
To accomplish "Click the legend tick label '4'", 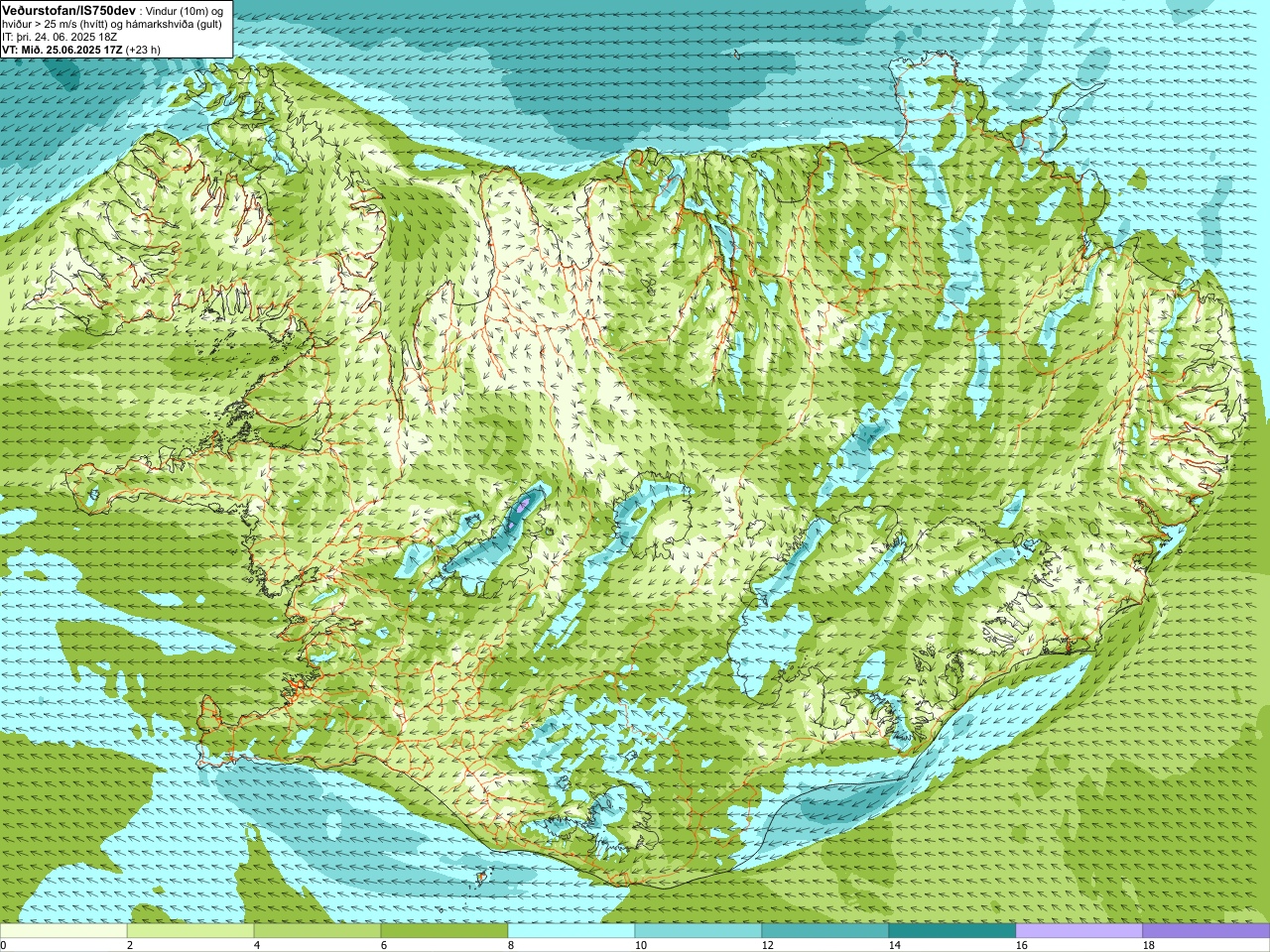I will point(257,945).
